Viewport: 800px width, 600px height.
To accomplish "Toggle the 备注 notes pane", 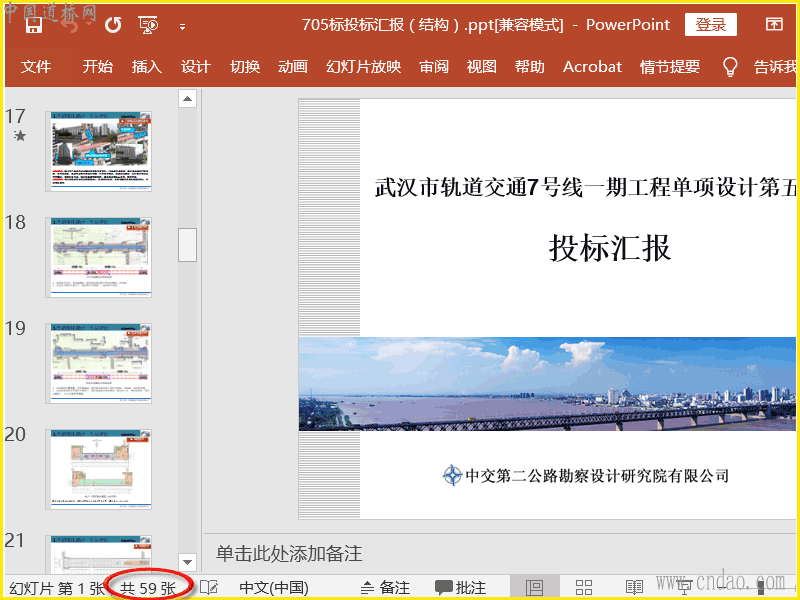I will pyautogui.click(x=385, y=587).
